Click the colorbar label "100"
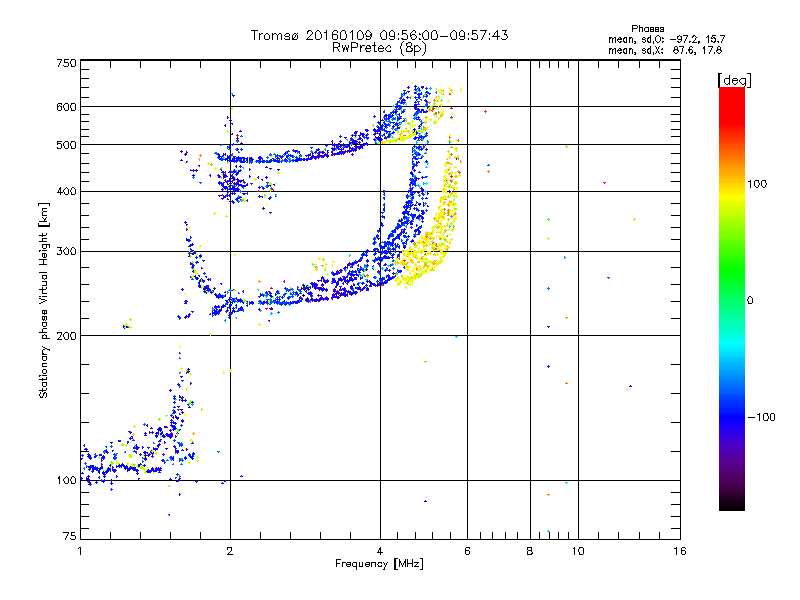 point(757,184)
